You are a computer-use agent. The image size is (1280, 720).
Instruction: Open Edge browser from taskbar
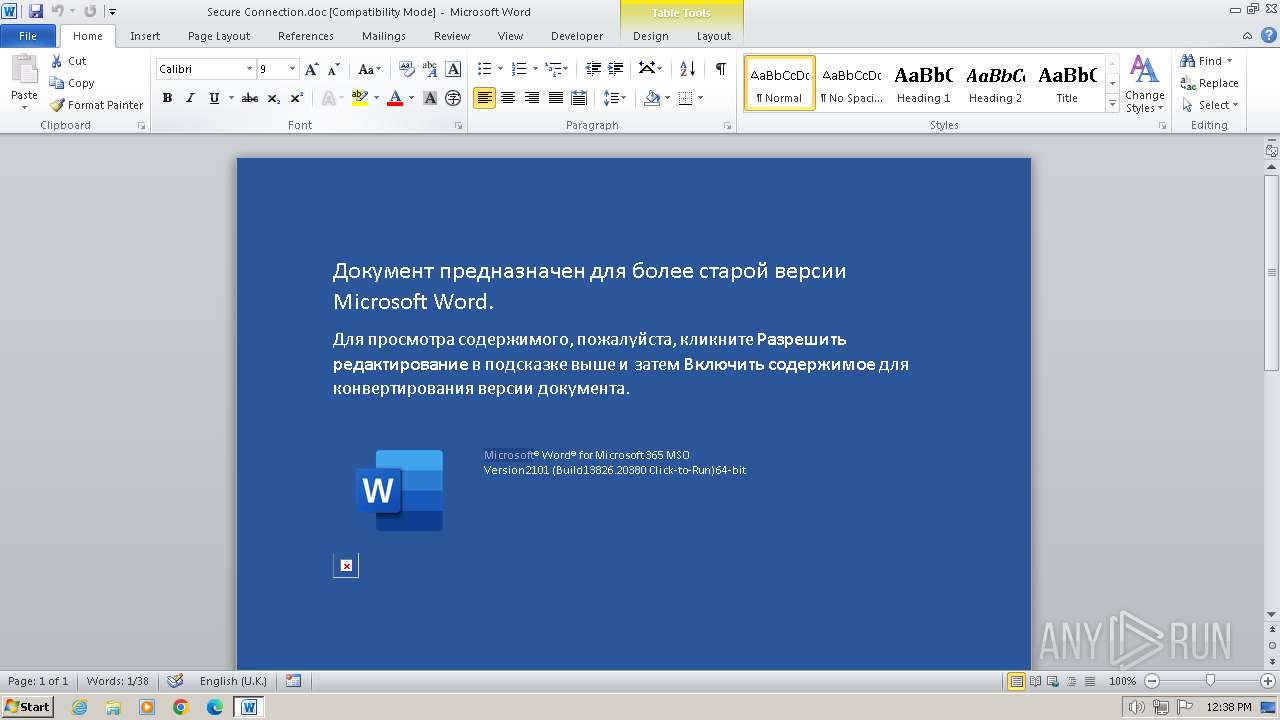tap(215, 707)
